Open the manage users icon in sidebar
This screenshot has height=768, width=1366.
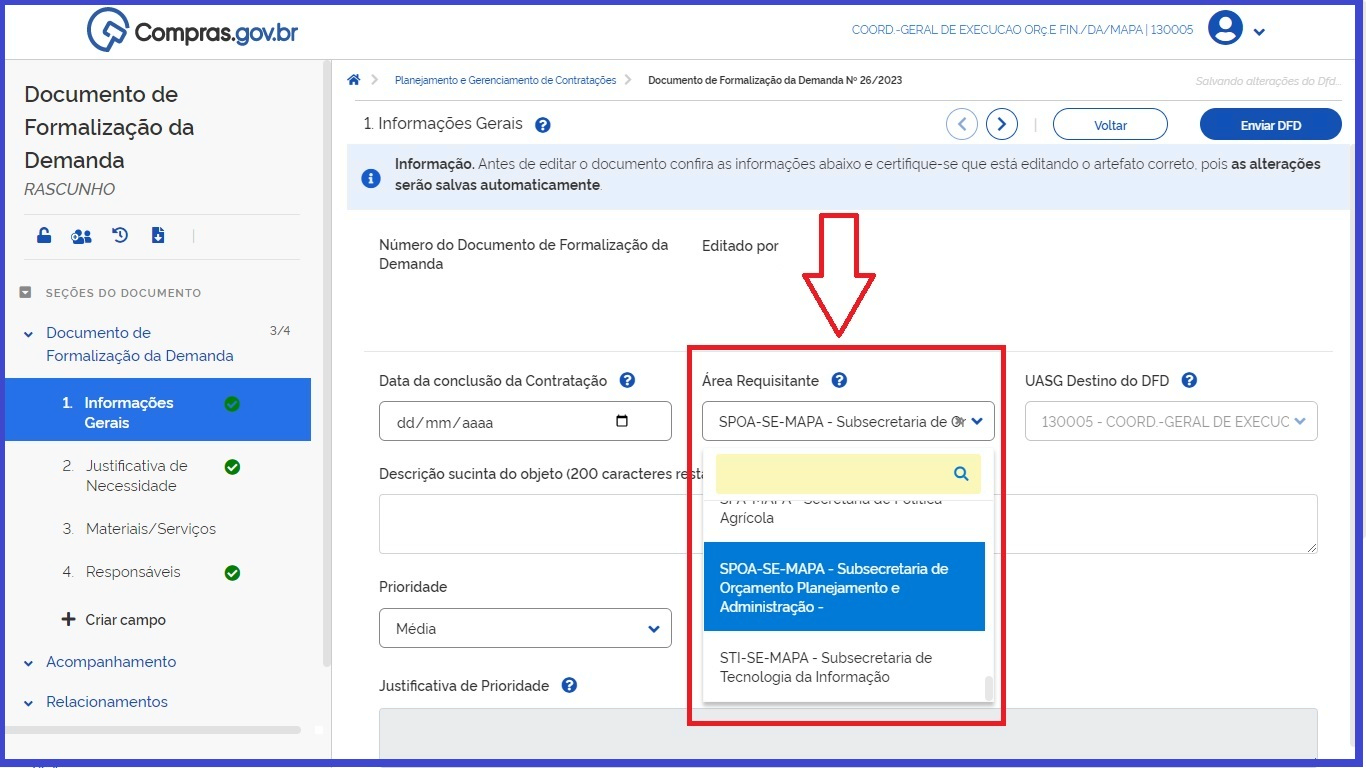pos(81,236)
